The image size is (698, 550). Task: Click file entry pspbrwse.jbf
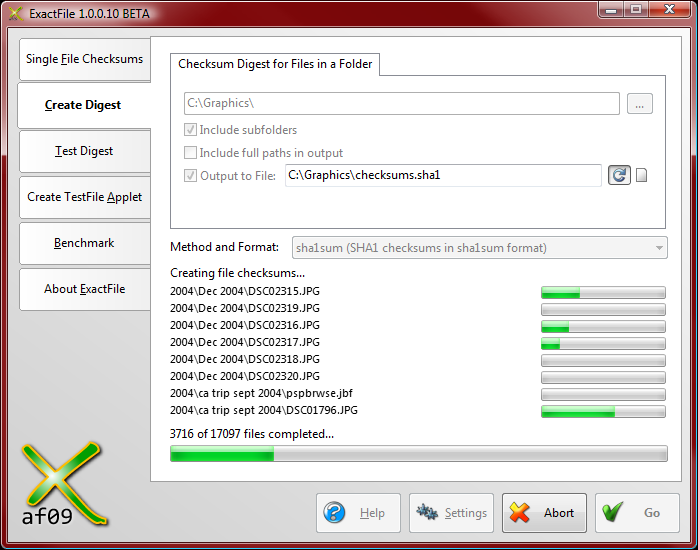[261, 393]
